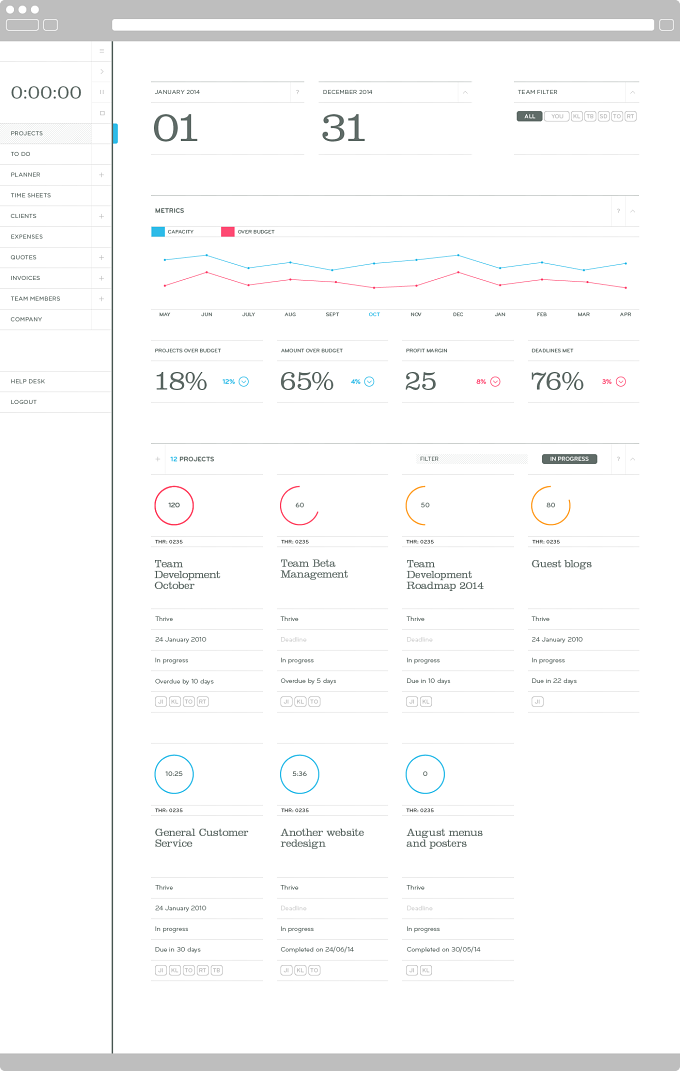Go to Expenses in the sidebar
This screenshot has width=680, height=1071.
tap(27, 236)
